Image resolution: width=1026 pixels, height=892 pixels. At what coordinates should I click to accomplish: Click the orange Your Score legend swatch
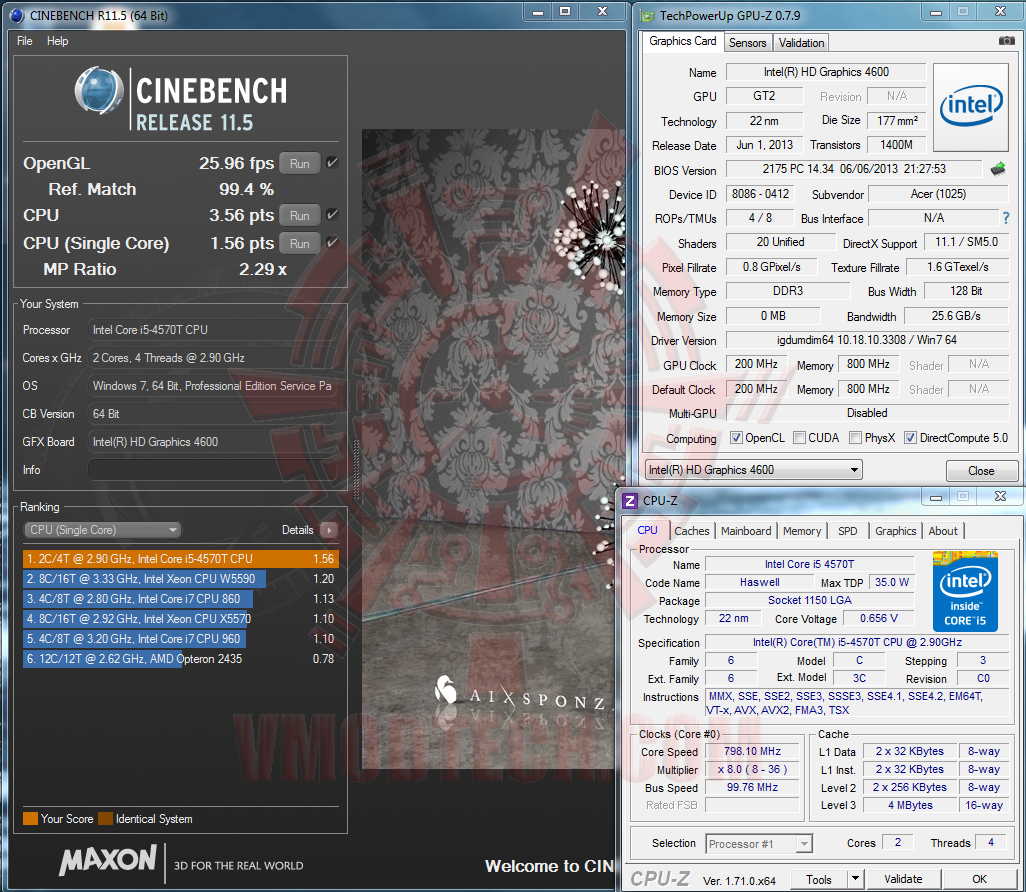pos(30,819)
